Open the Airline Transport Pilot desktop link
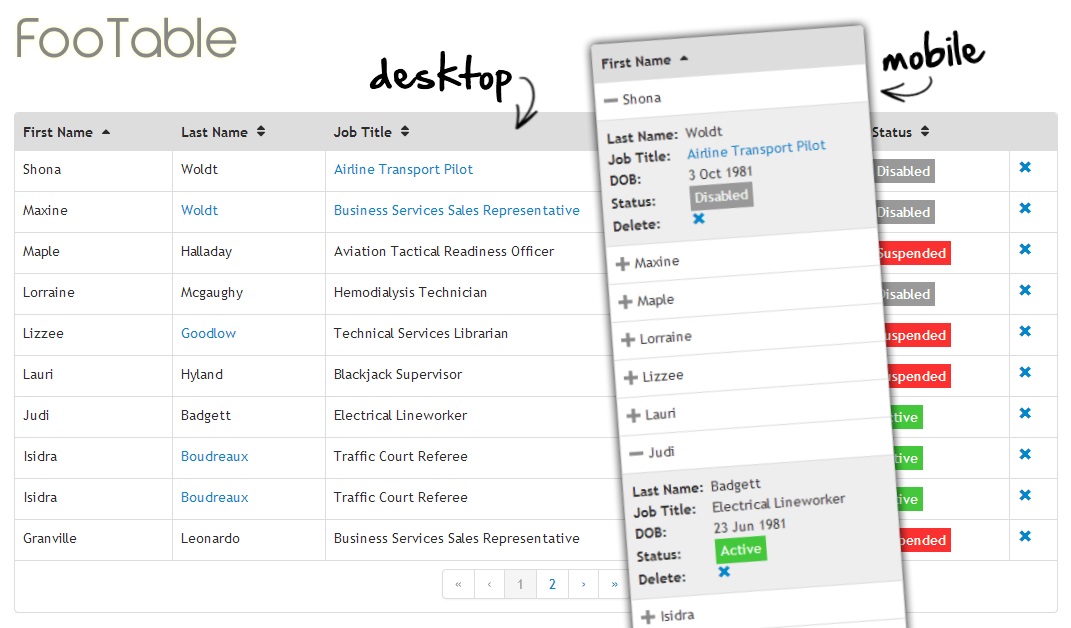1071x628 pixels. (x=403, y=169)
